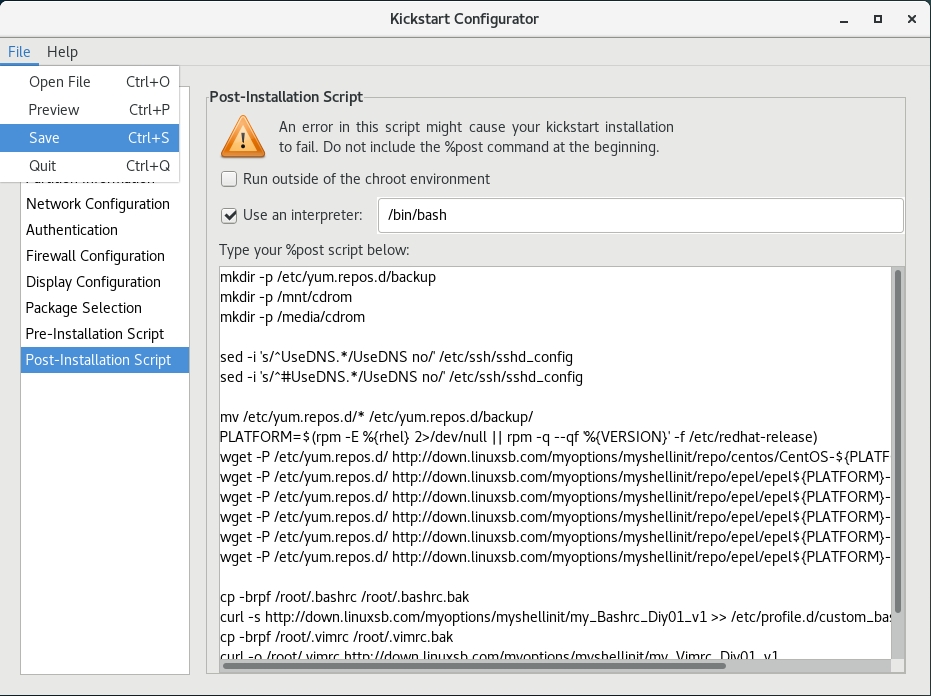Click the /bin/bash interpreter field

640,215
